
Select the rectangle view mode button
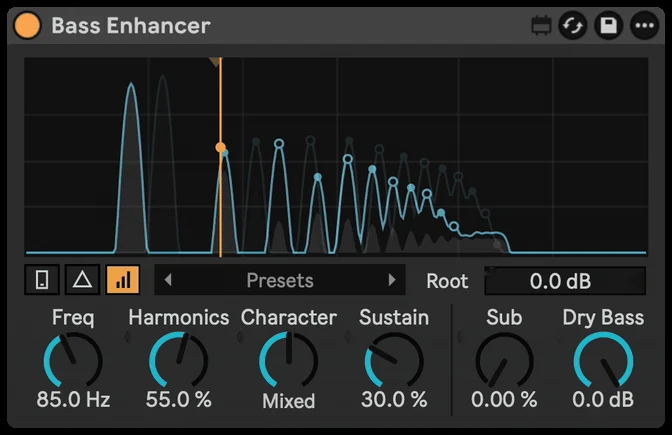click(x=42, y=280)
